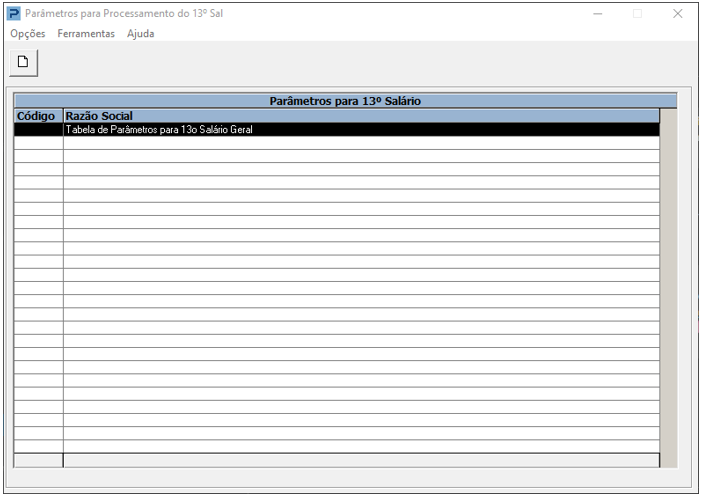Click the new document toolbar icon

[x=23, y=63]
